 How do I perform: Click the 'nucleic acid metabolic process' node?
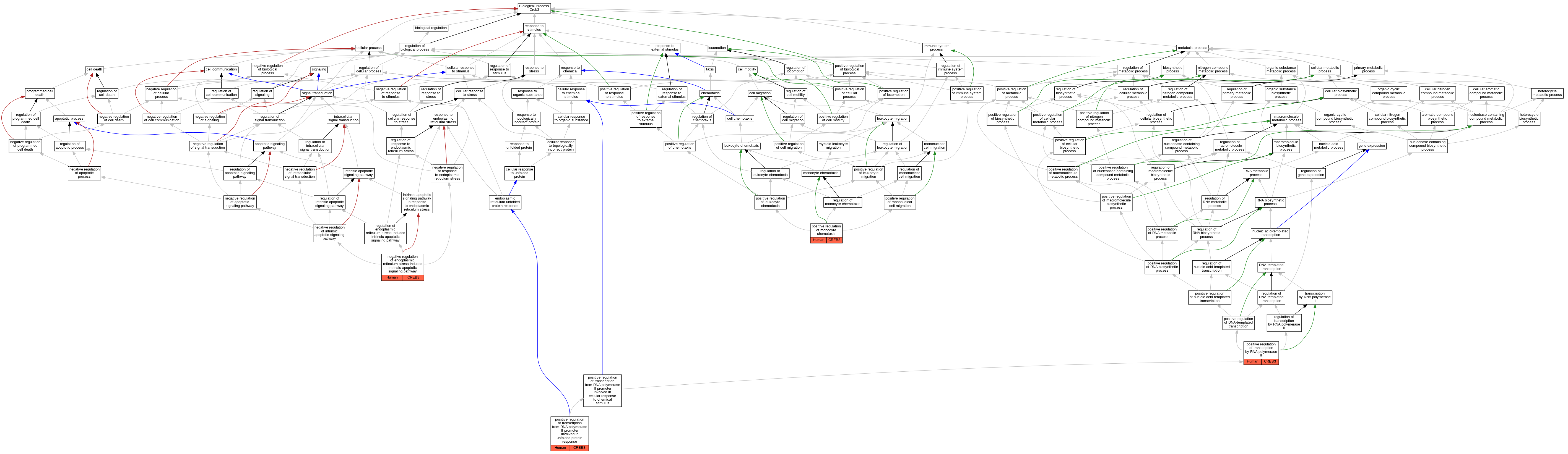(1328, 146)
